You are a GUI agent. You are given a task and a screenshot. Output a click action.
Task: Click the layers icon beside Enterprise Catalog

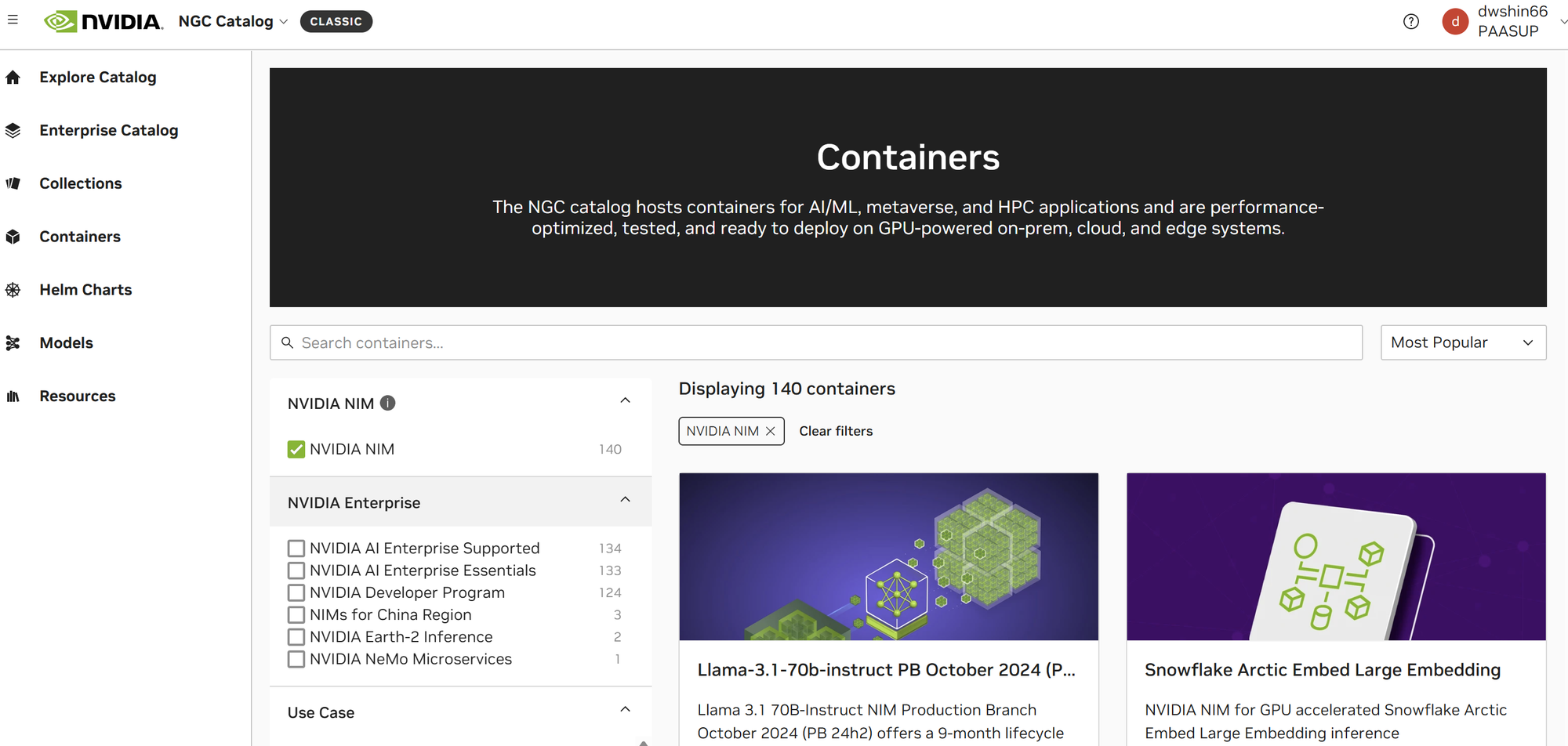(x=13, y=130)
